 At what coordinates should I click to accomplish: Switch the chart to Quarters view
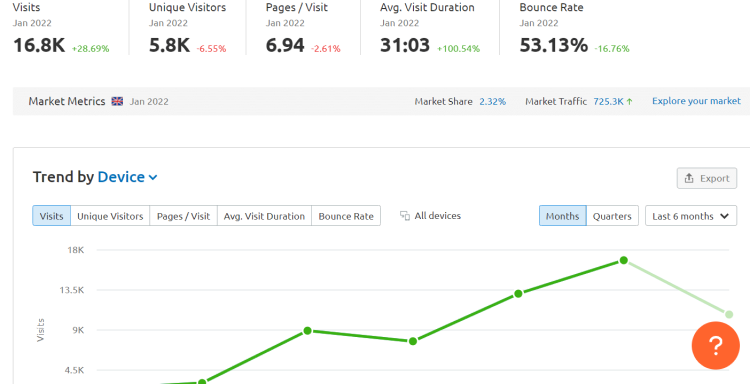[x=612, y=216]
